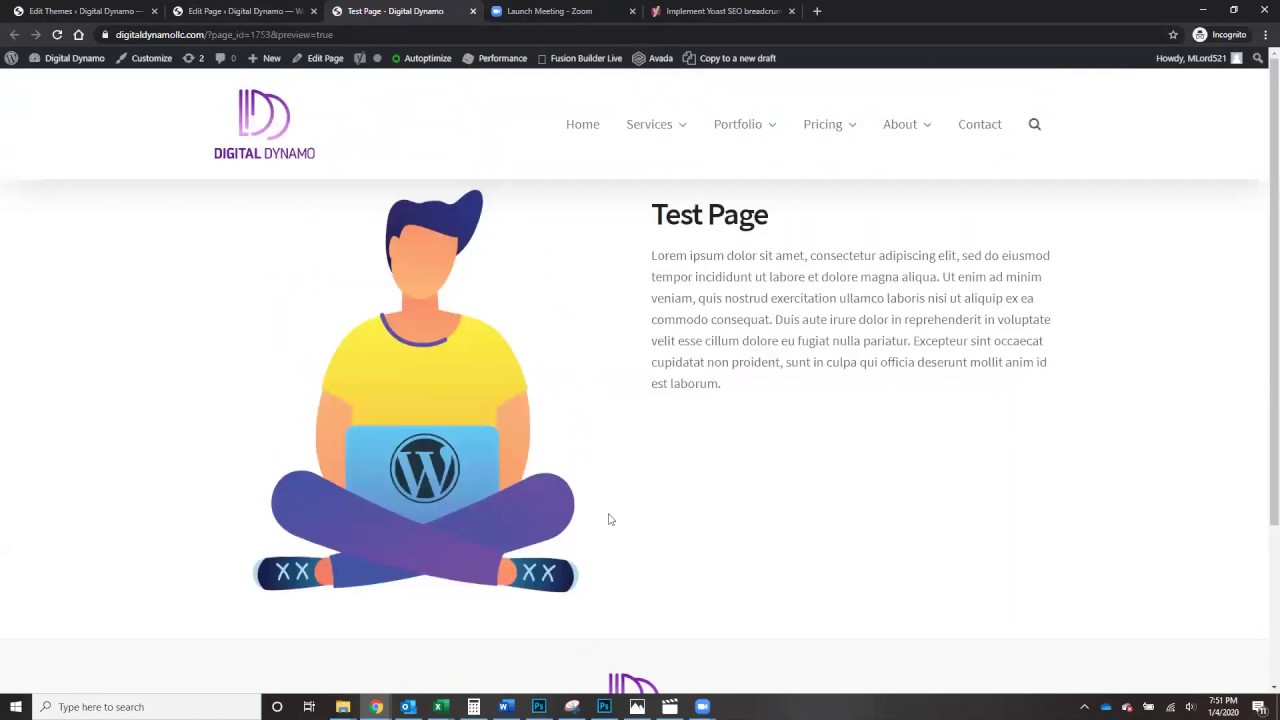The height and width of the screenshot is (720, 1280).
Task: Click the WordPress laptop character illustration
Action: (416, 390)
